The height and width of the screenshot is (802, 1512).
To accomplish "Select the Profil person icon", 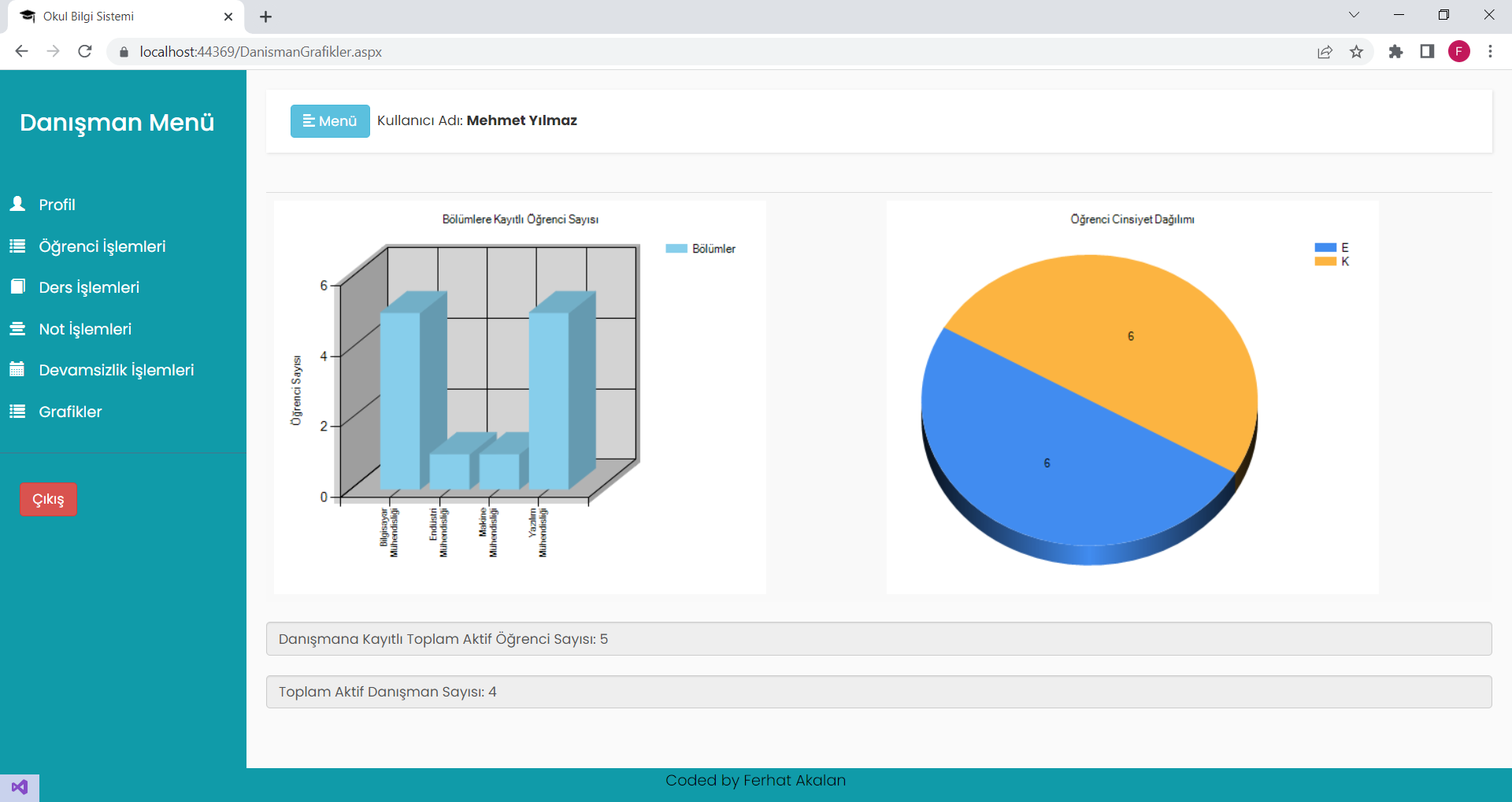I will pyautogui.click(x=16, y=204).
